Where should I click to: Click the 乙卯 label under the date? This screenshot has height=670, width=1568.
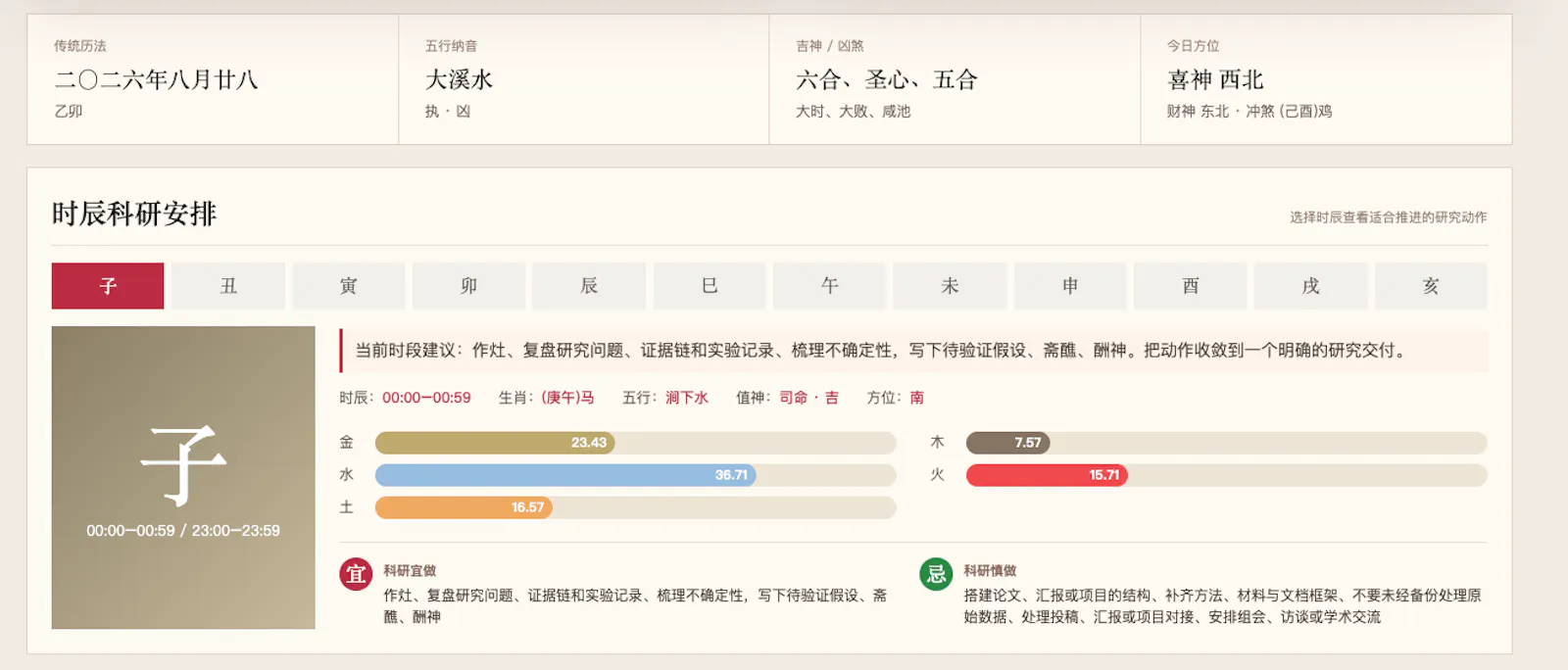(x=69, y=112)
